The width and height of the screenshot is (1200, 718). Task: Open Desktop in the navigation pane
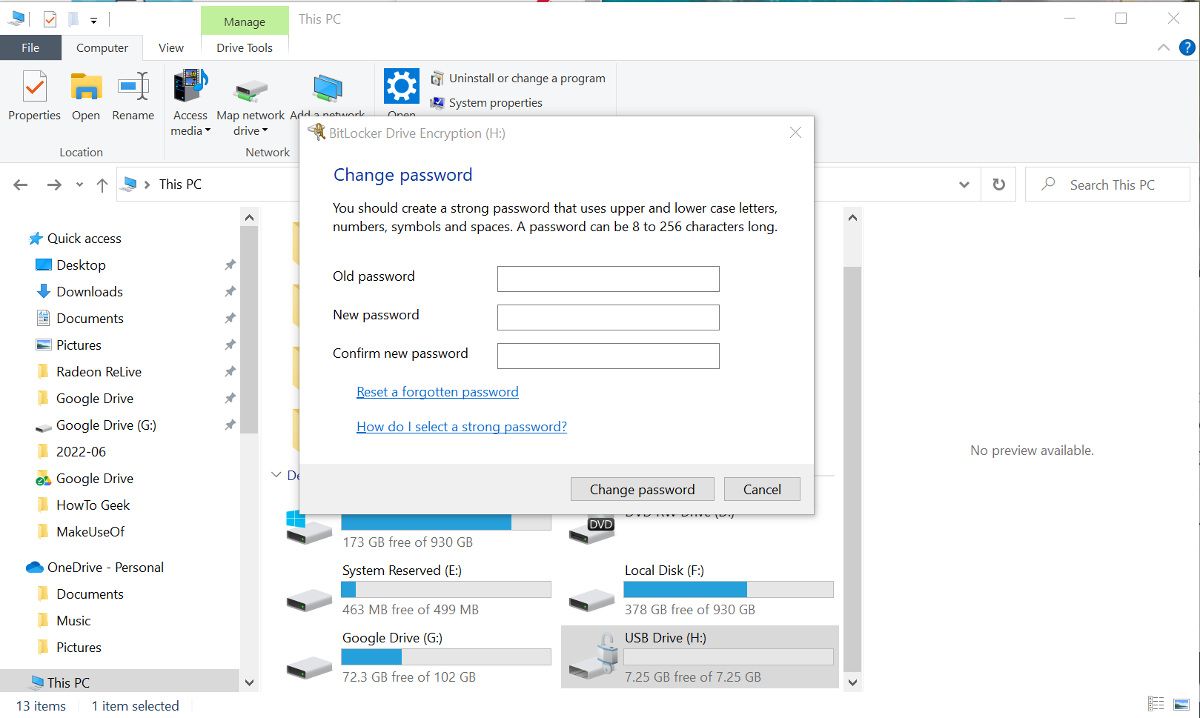coord(81,265)
